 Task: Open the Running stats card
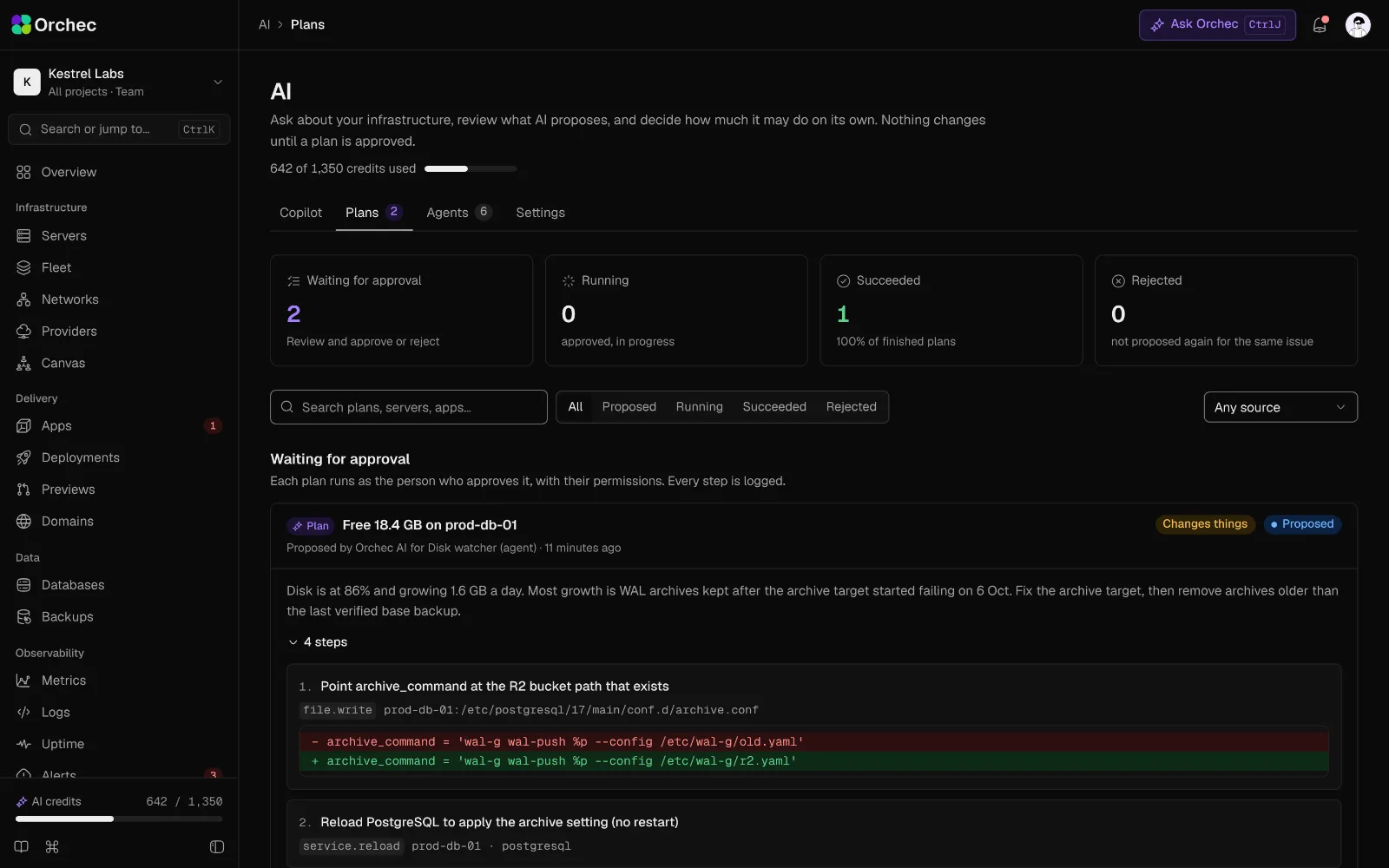click(676, 310)
